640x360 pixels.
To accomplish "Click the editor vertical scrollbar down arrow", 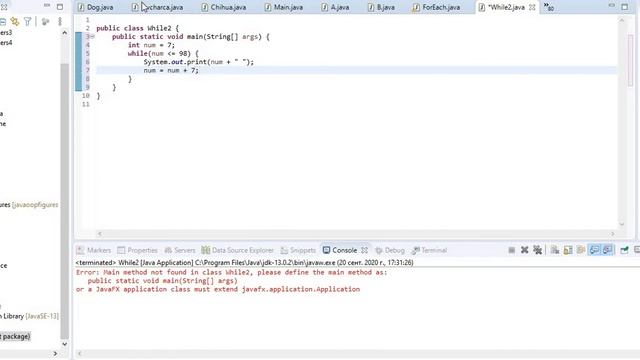I will click(622, 224).
